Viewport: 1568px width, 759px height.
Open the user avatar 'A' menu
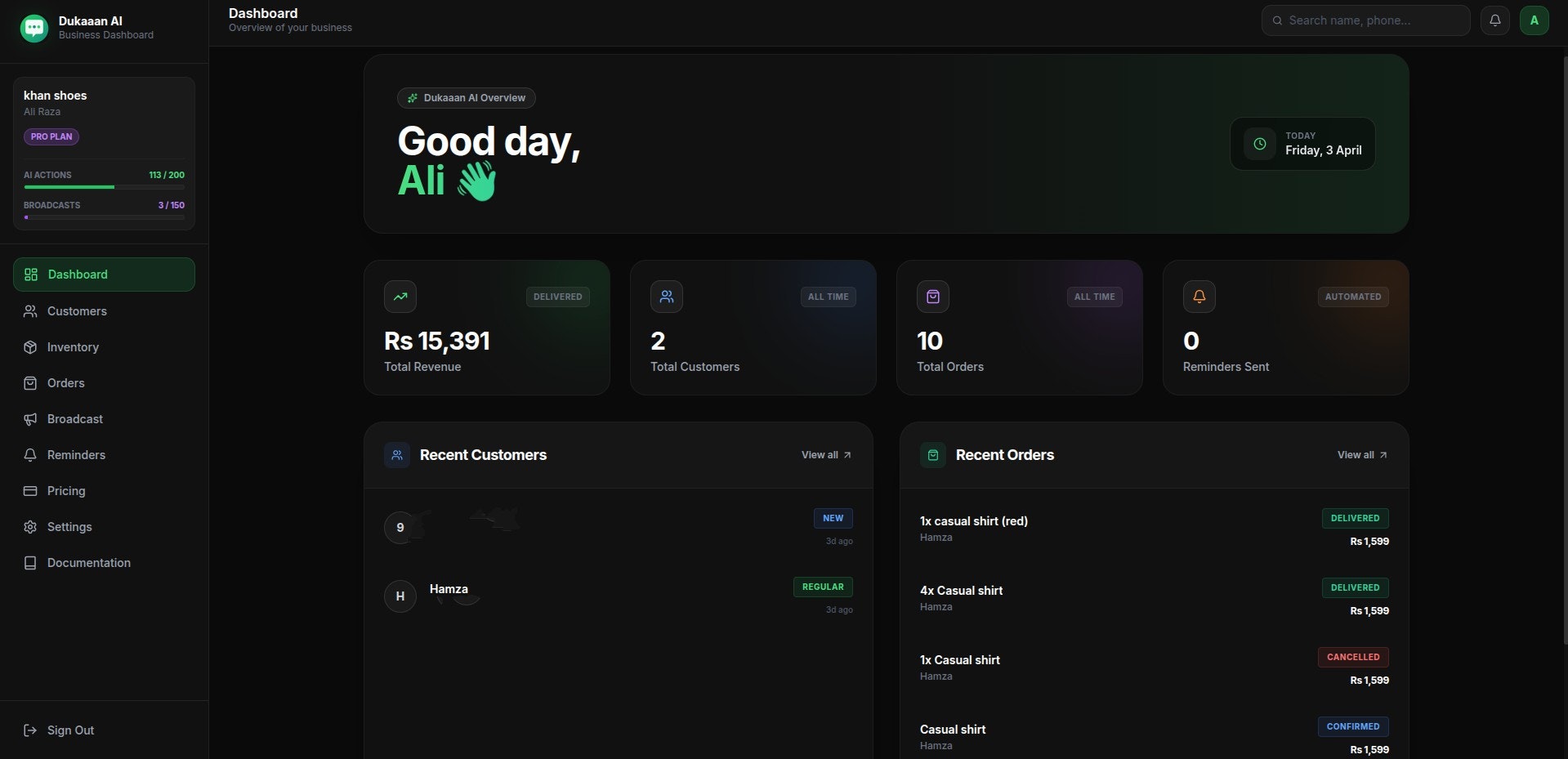pos(1534,20)
